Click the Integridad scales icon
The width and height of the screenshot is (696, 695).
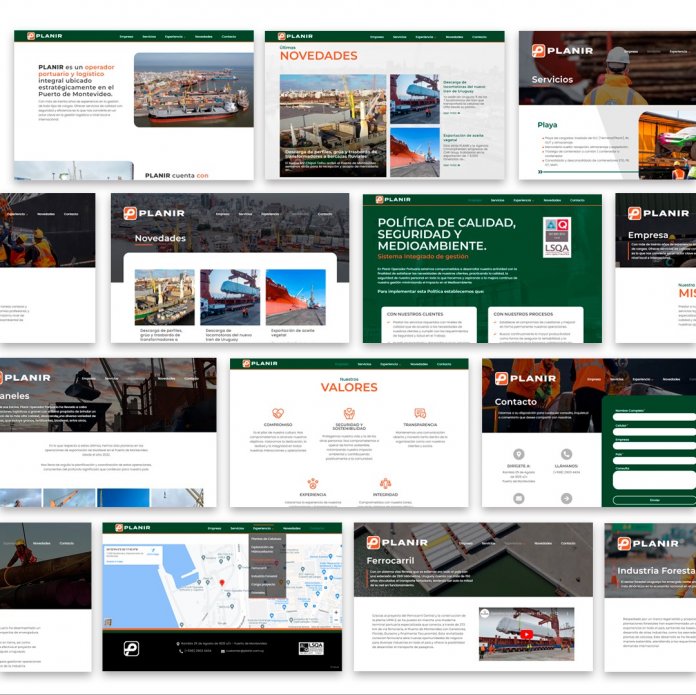tap(385, 483)
